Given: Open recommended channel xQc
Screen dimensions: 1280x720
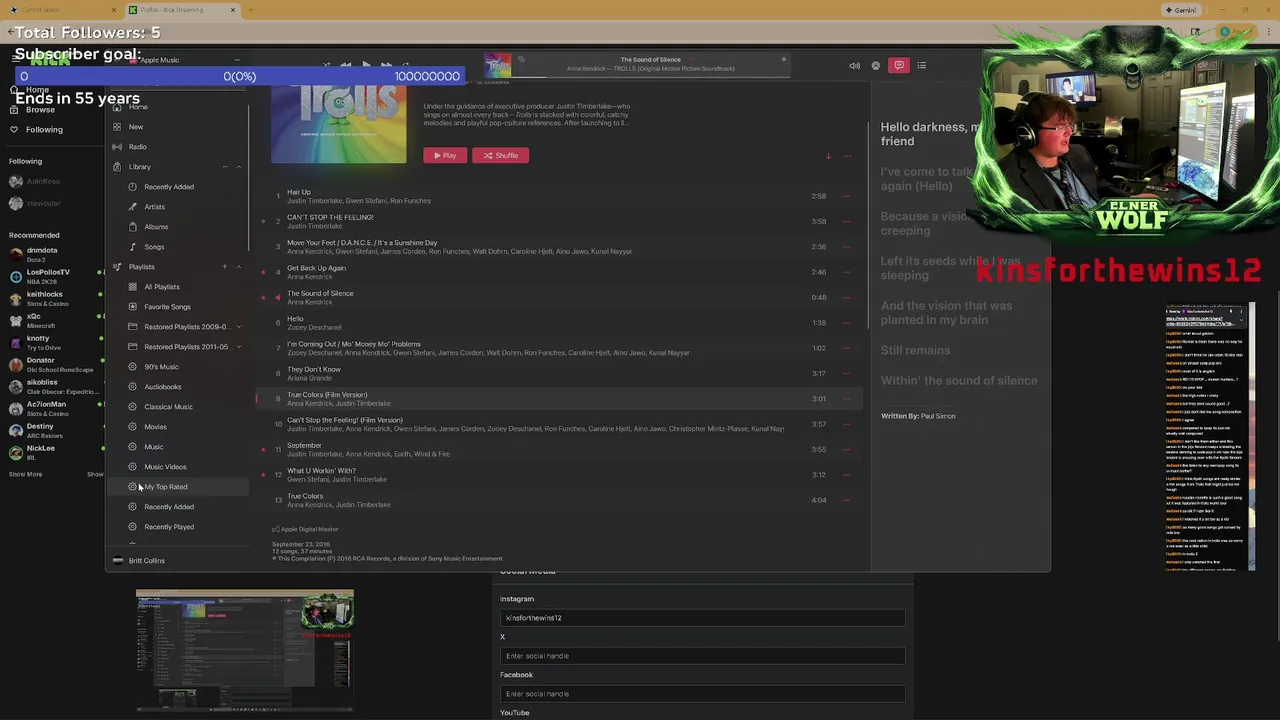Looking at the screenshot, I should coord(52,320).
